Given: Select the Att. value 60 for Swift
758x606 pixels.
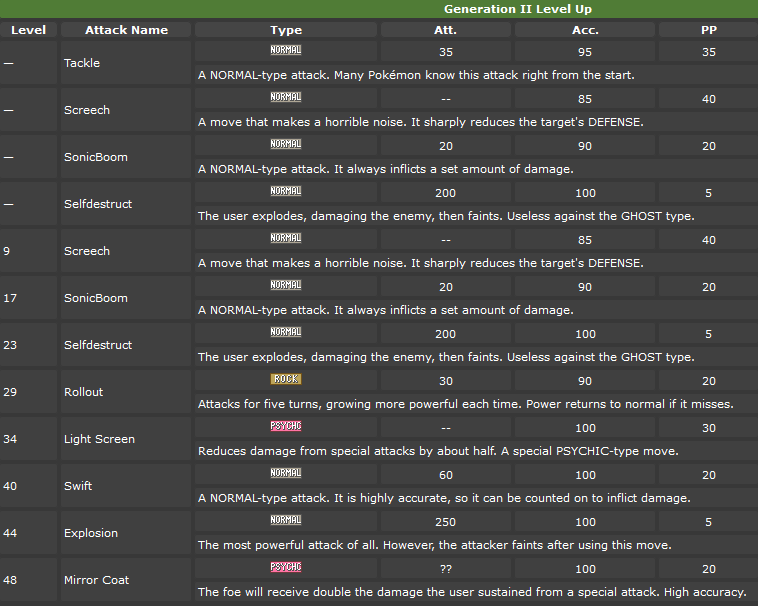Looking at the screenshot, I should [446, 475].
